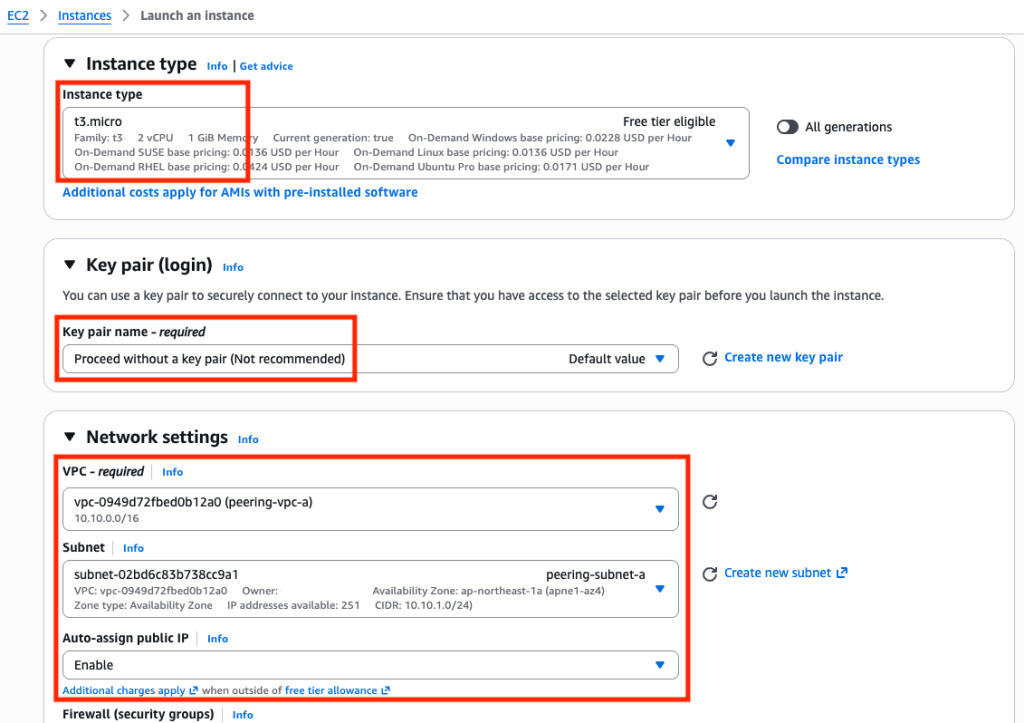Open Info link beside Instance type heading
The height and width of the screenshot is (723, 1024).
click(x=217, y=66)
